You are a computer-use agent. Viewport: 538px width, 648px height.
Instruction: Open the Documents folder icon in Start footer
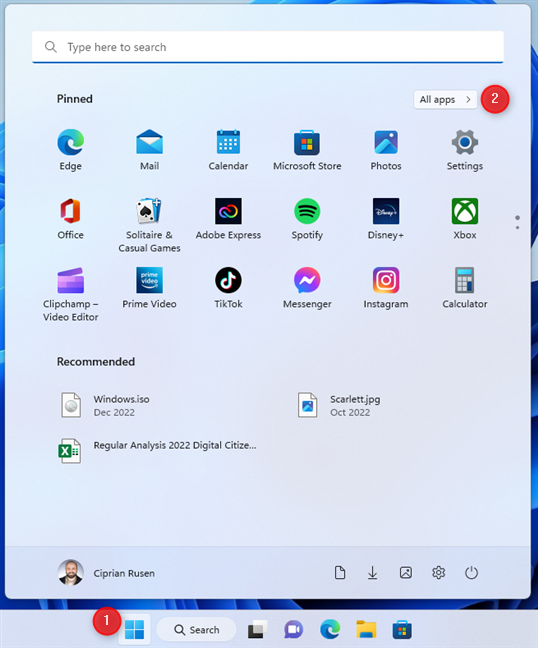coord(340,573)
